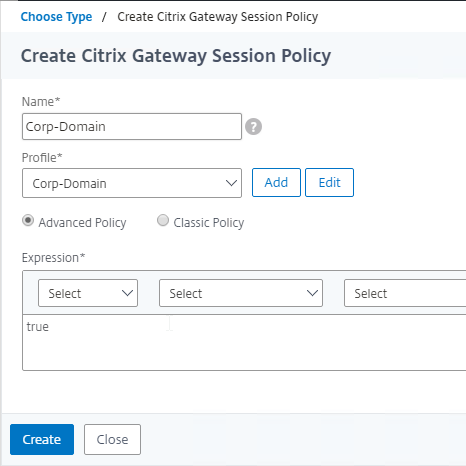Go back via Choose Type breadcrumb link
Image resolution: width=466 pixels, height=466 pixels.
click(x=56, y=17)
